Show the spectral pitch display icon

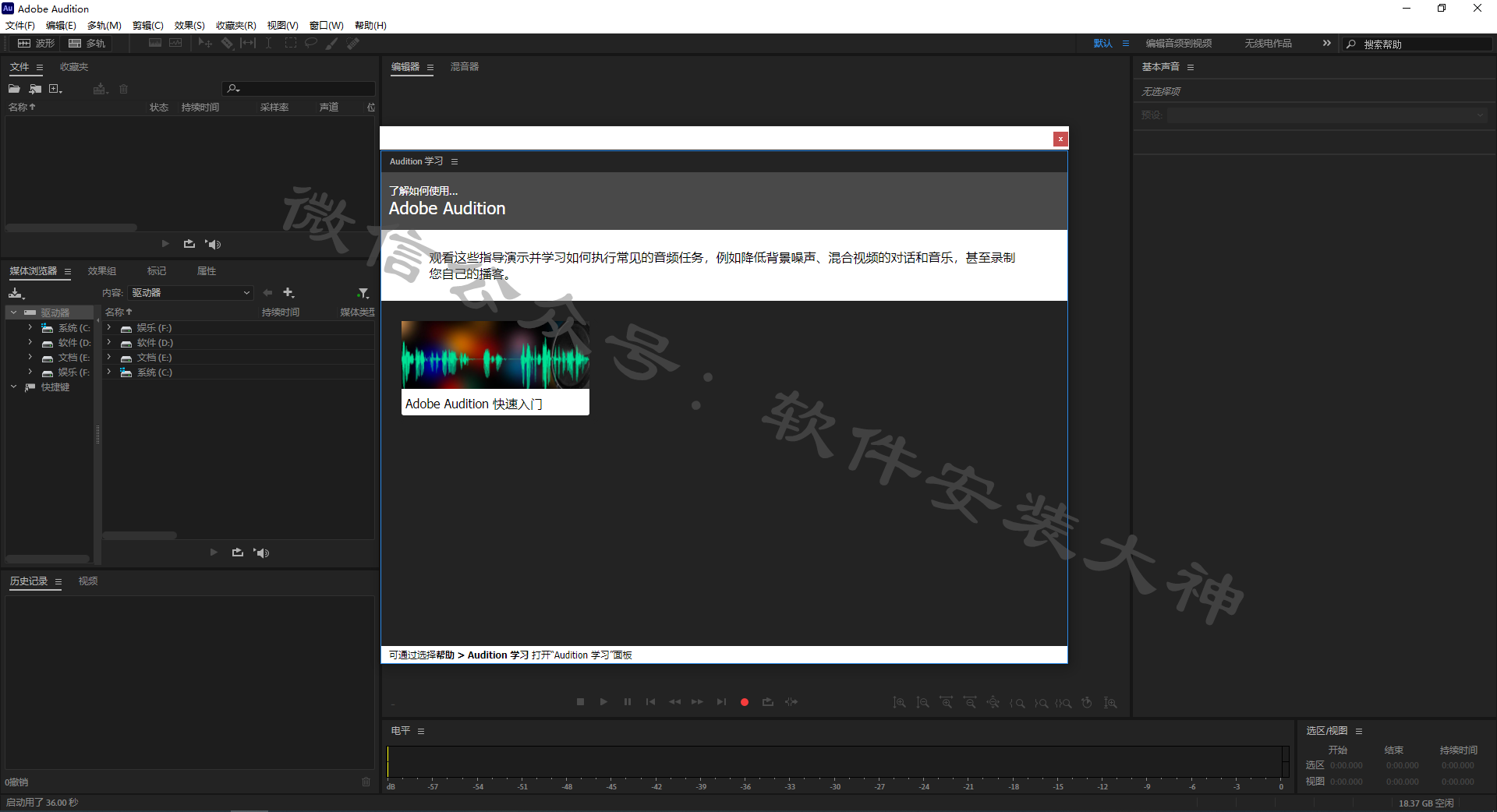[175, 43]
